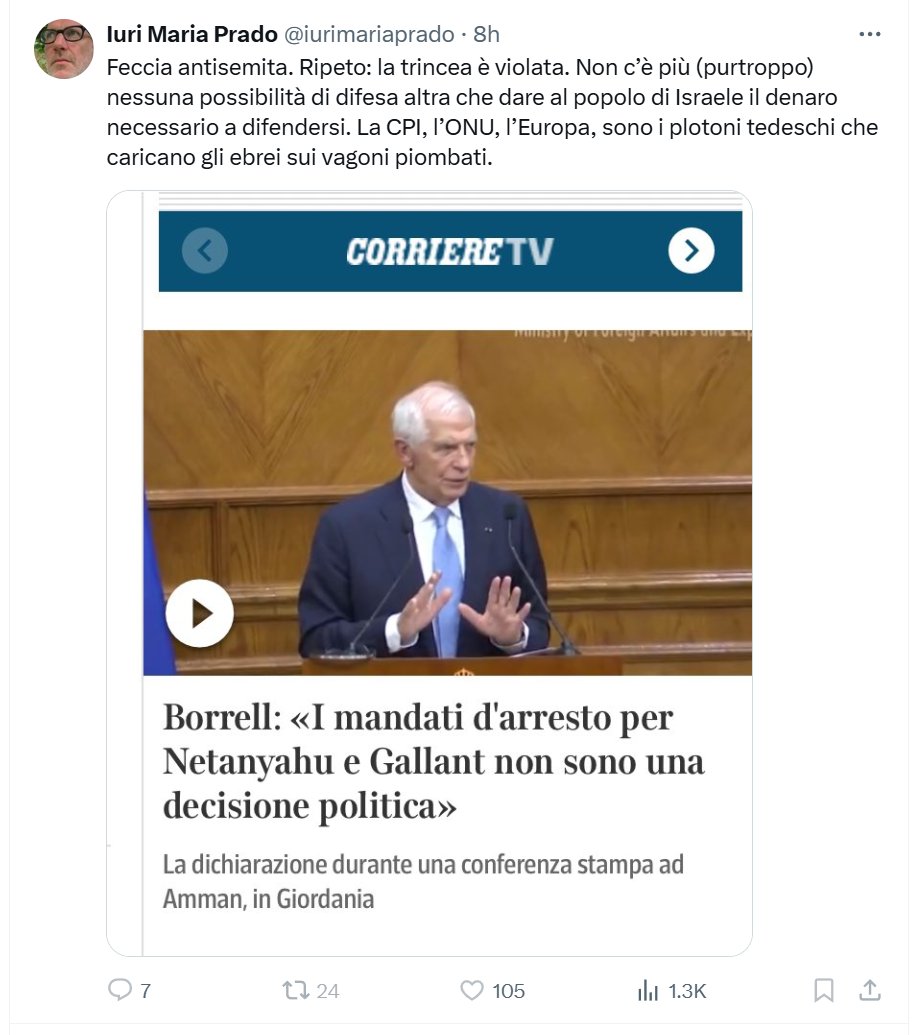Click the CORRIERE TV logo banner
Image resolution: width=924 pixels, height=1035 pixels.
[449, 251]
